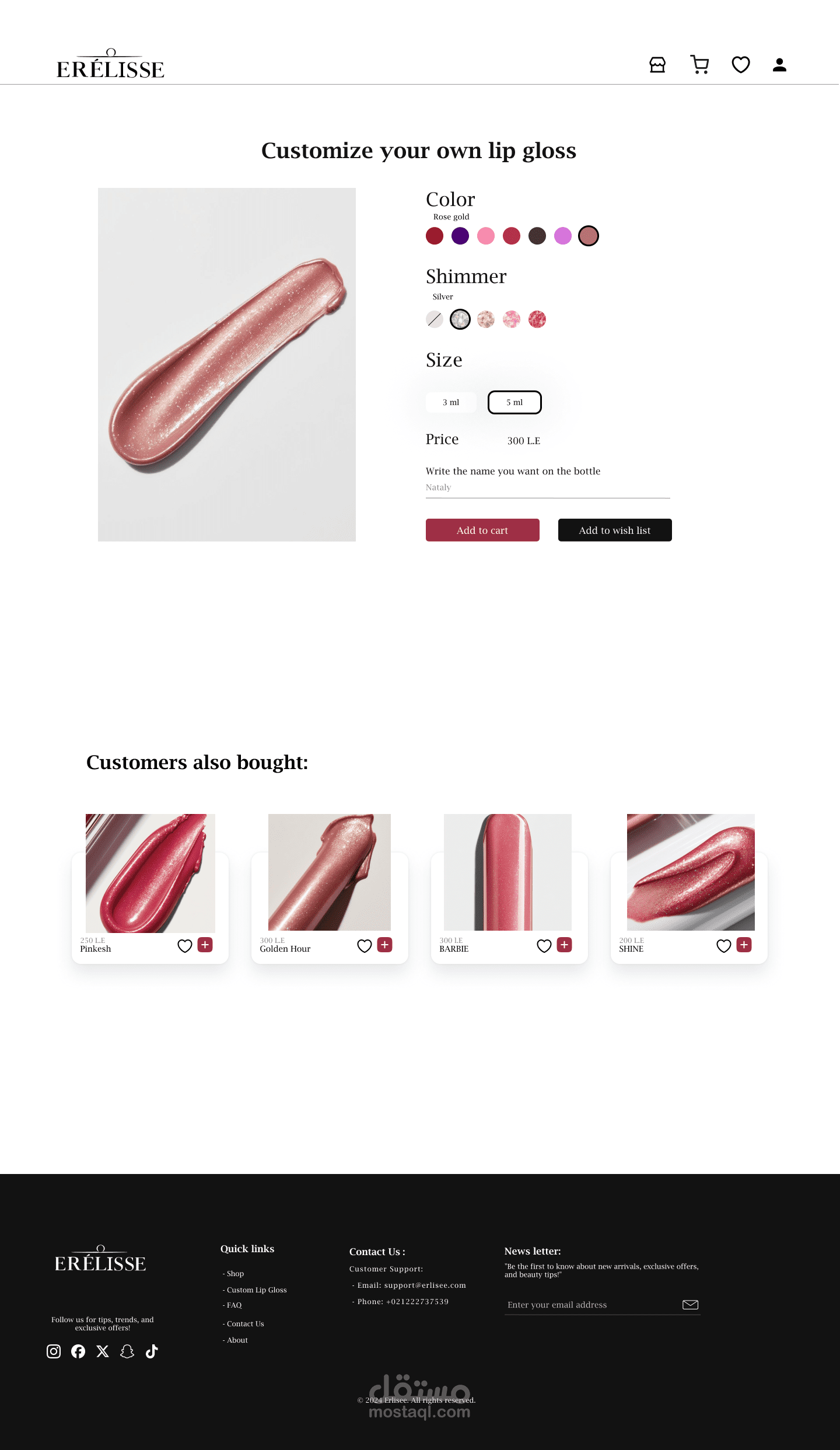This screenshot has height=1450, width=840.
Task: Open the Instagram icon in footer
Action: [x=54, y=1351]
